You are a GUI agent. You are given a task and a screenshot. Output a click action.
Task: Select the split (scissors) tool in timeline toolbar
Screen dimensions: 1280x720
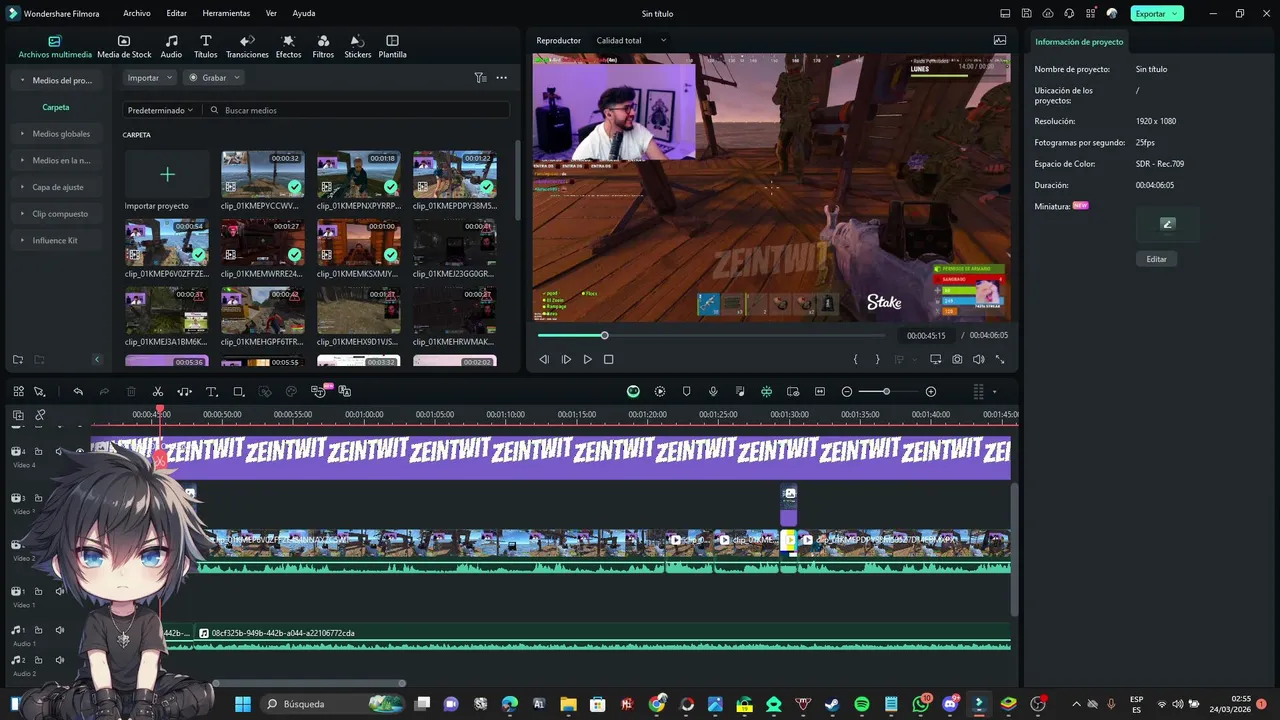point(158,392)
